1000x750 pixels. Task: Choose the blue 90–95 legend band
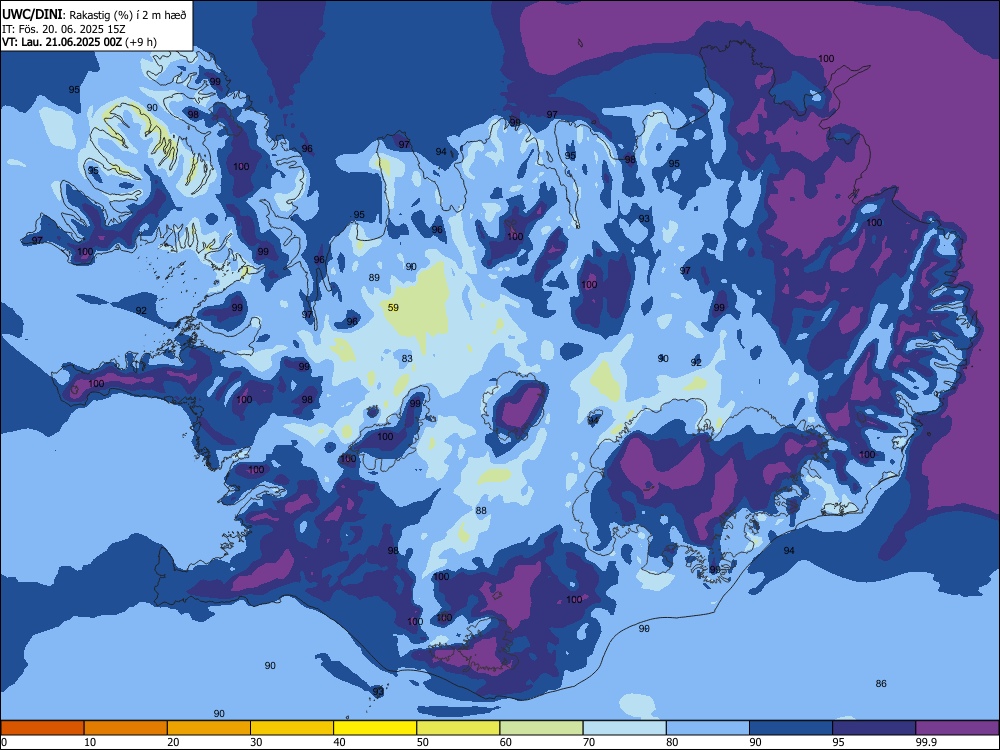point(791,728)
